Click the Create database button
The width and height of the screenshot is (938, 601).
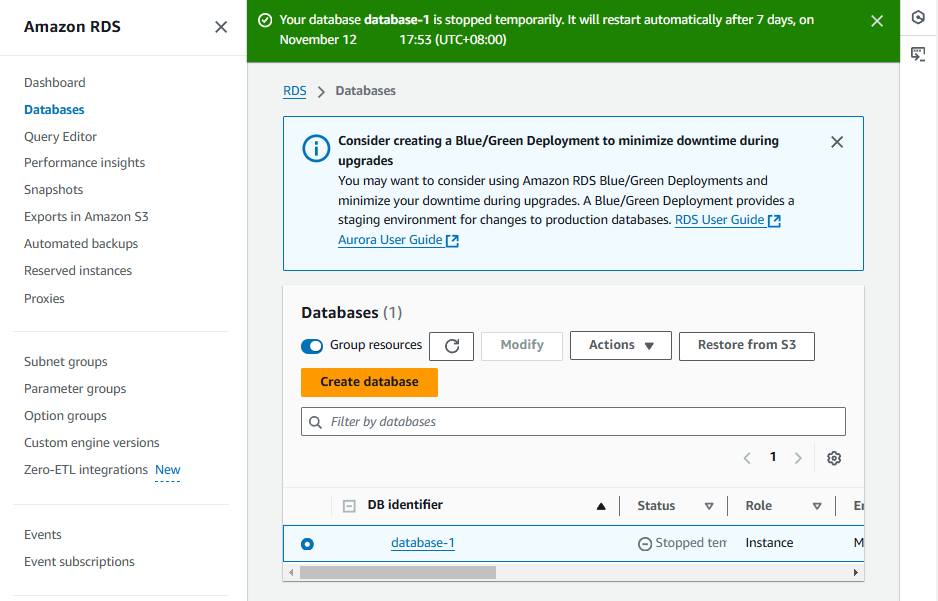[x=369, y=382]
